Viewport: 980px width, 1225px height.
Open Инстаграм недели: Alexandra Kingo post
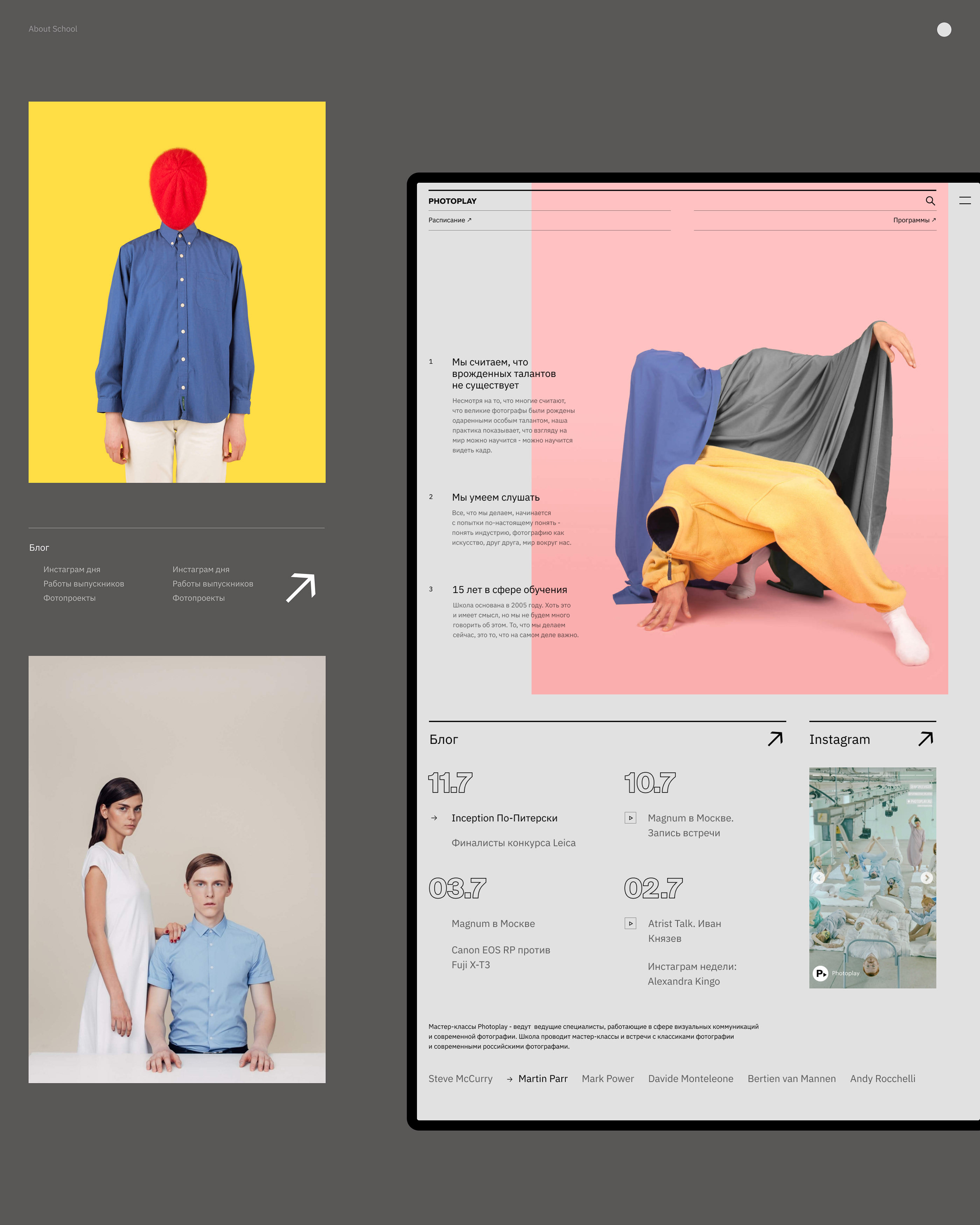point(692,973)
